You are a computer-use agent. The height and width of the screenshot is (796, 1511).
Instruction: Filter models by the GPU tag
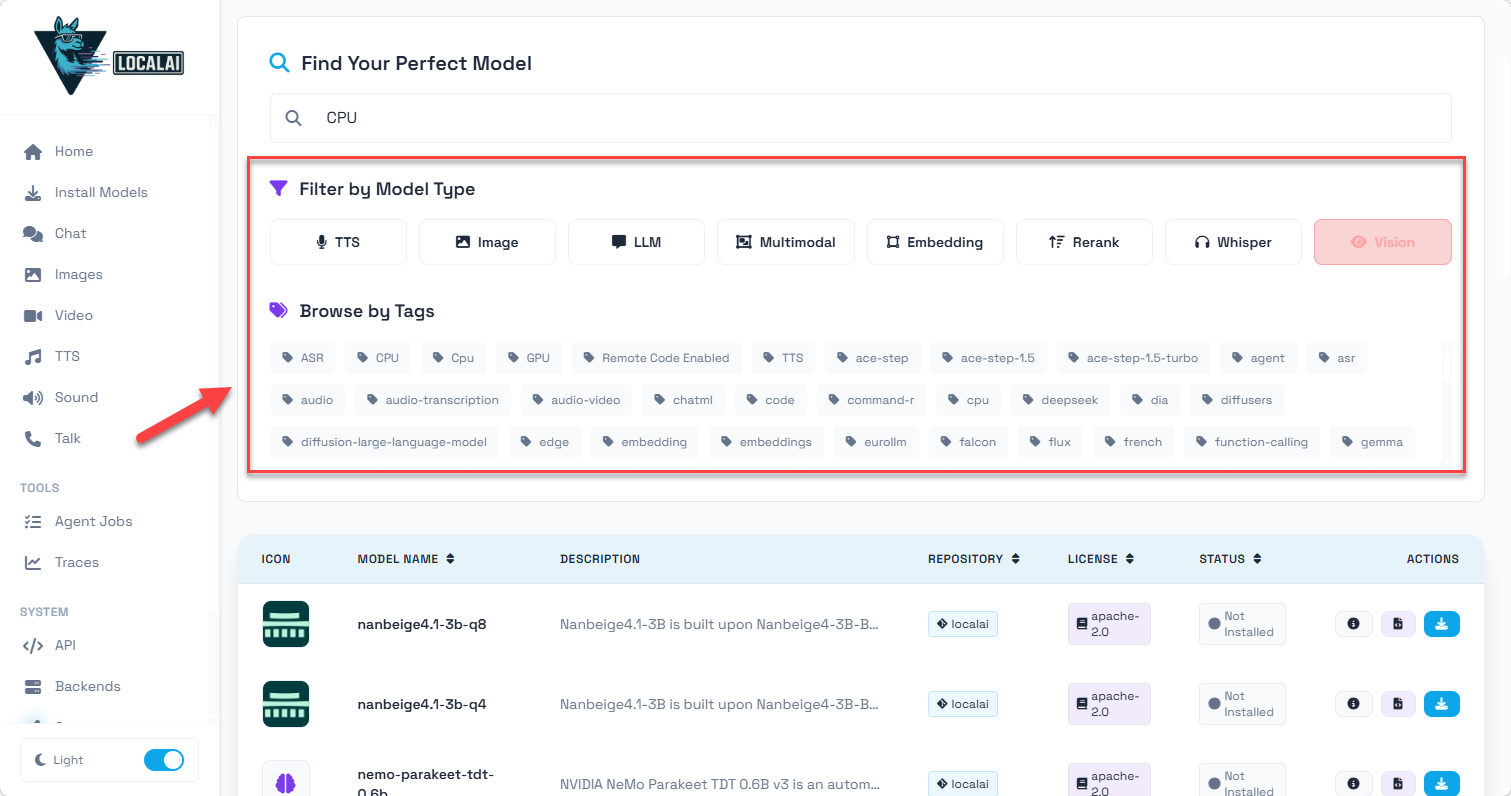pyautogui.click(x=529, y=358)
